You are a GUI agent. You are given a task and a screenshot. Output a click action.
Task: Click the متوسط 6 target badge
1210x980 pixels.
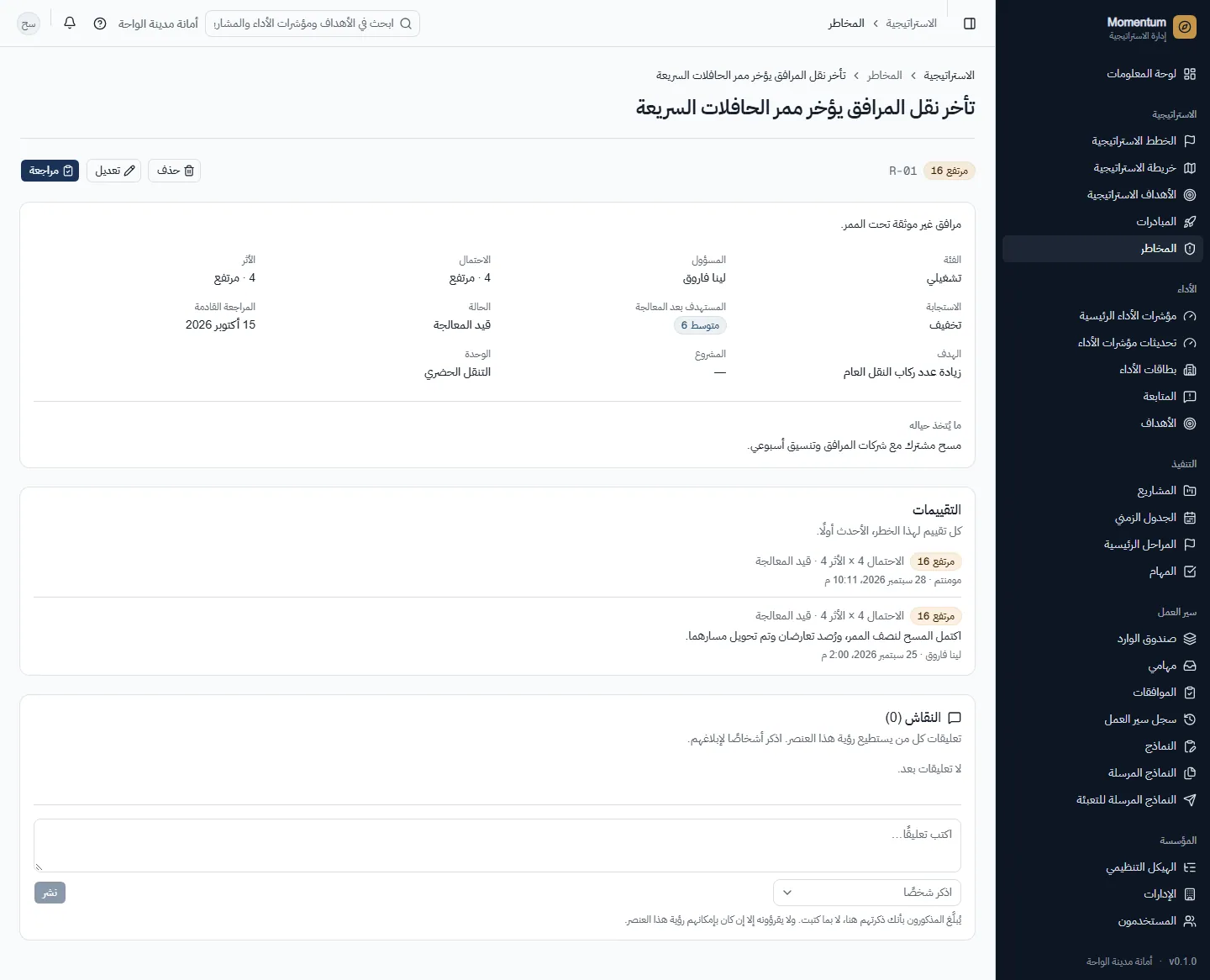(x=700, y=325)
